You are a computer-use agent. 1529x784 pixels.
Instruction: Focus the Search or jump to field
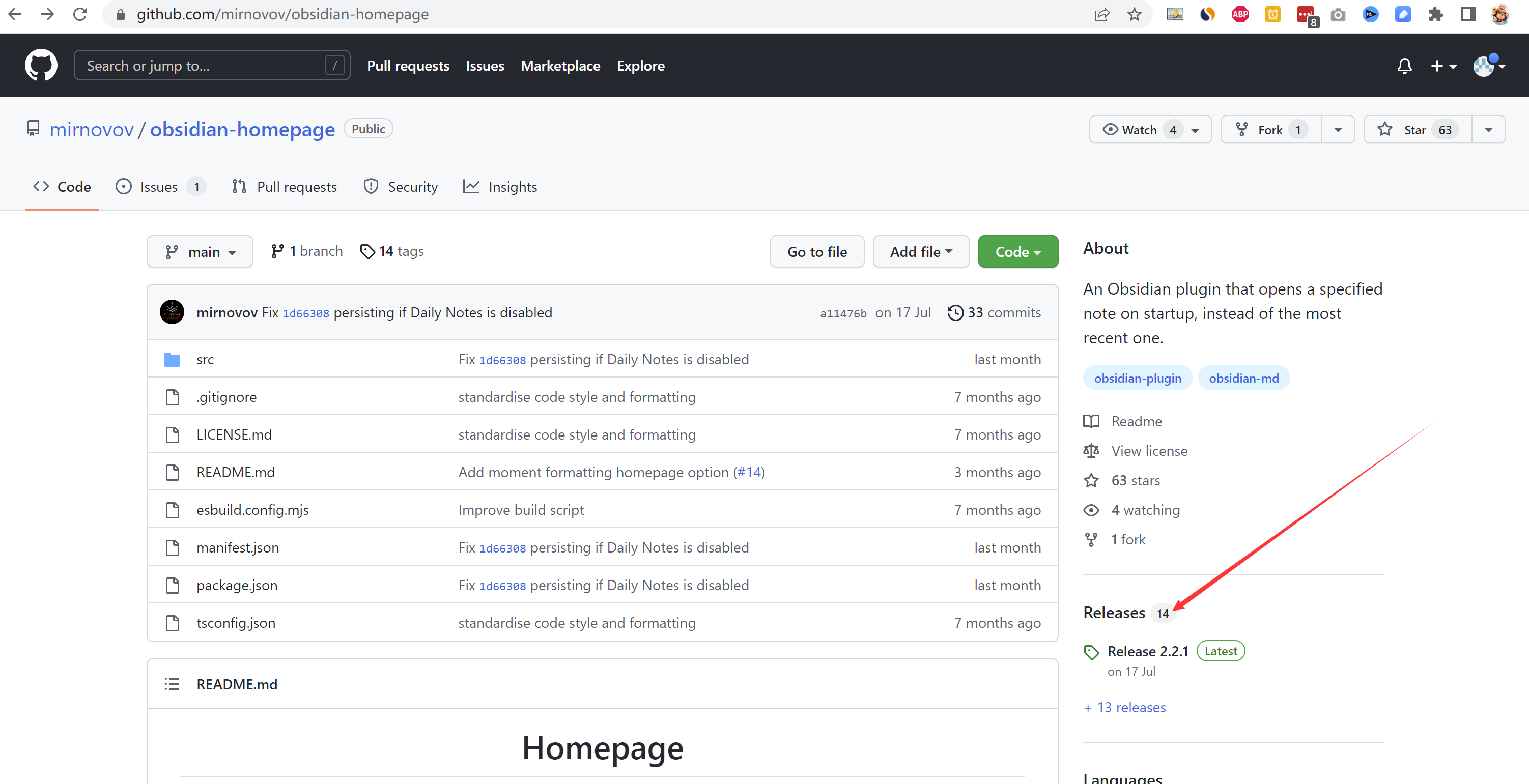pyautogui.click(x=202, y=66)
